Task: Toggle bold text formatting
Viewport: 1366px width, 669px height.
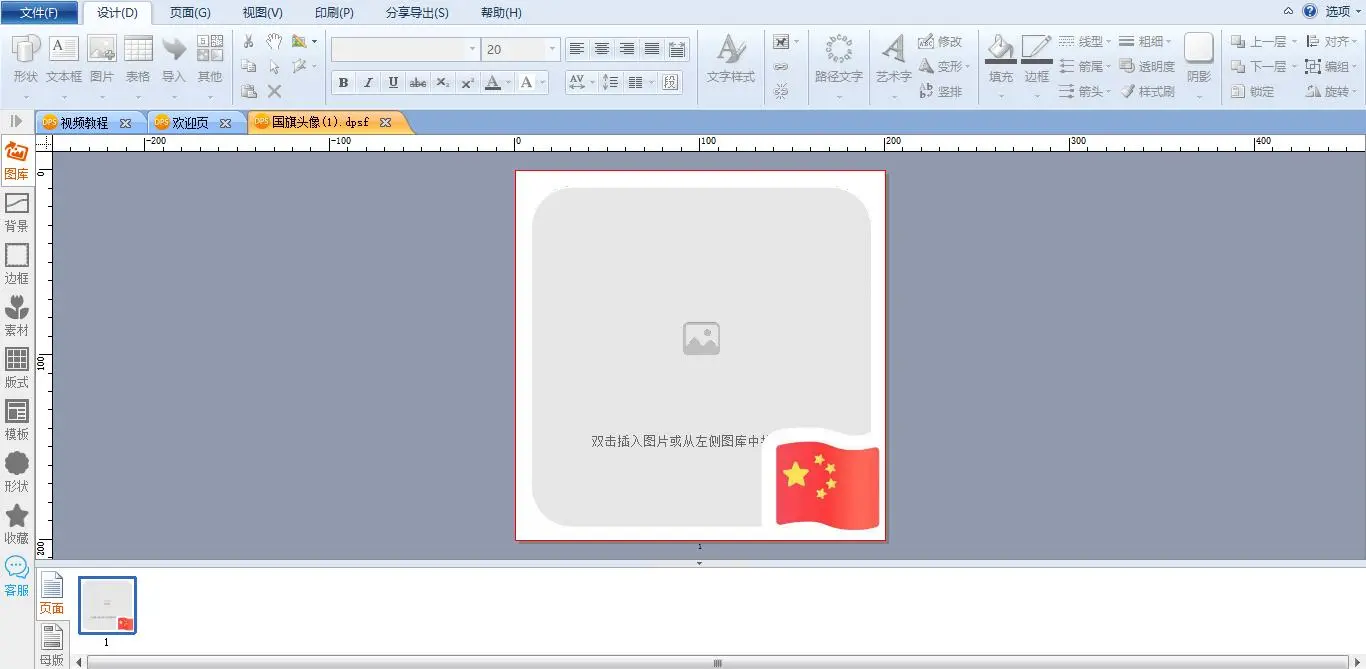Action: [x=343, y=83]
